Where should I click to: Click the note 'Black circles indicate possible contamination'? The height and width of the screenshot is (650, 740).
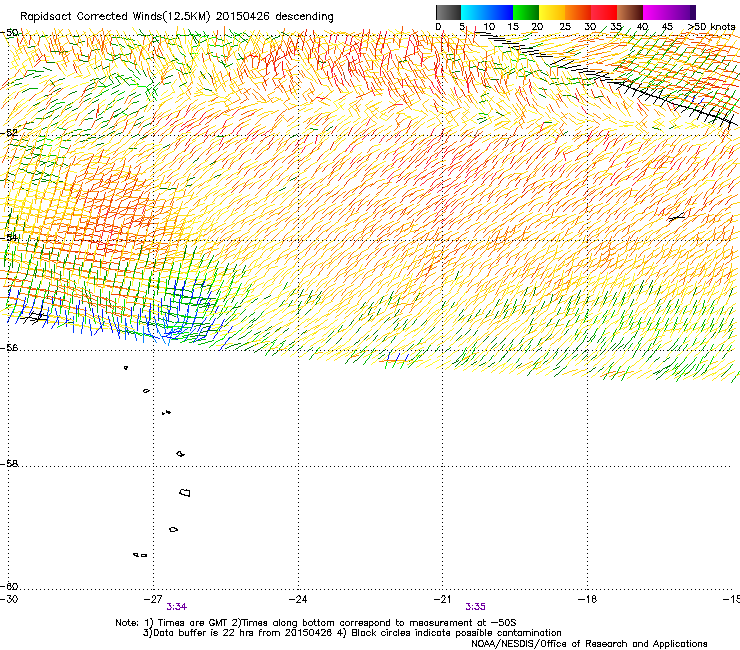[456, 633]
